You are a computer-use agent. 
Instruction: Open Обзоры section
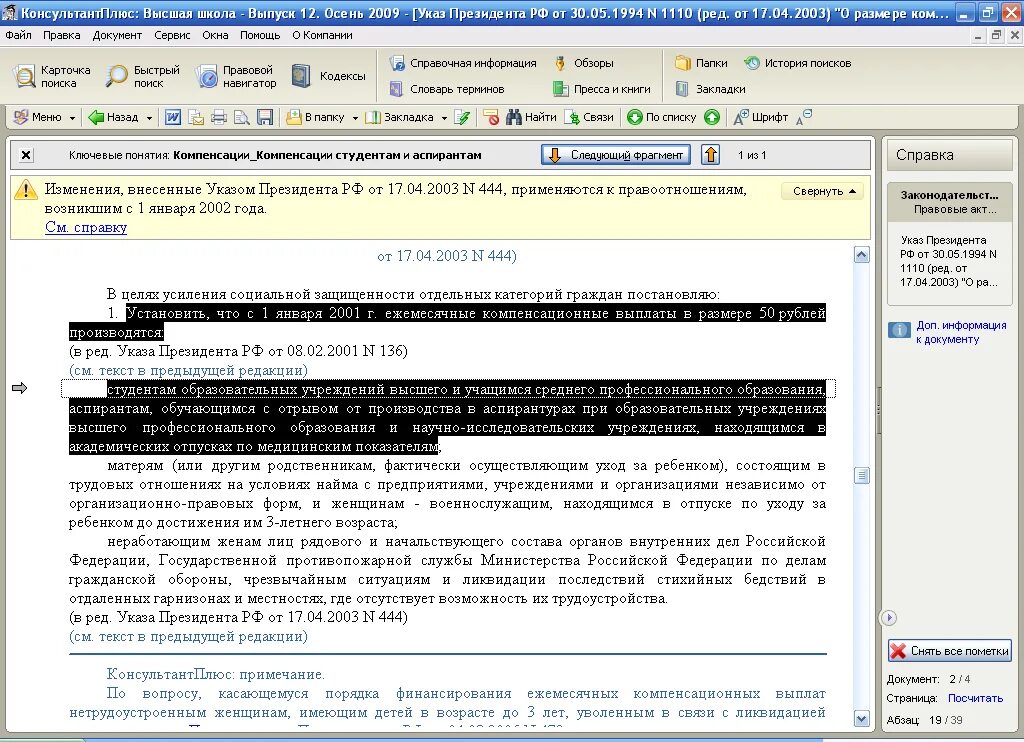[583, 63]
